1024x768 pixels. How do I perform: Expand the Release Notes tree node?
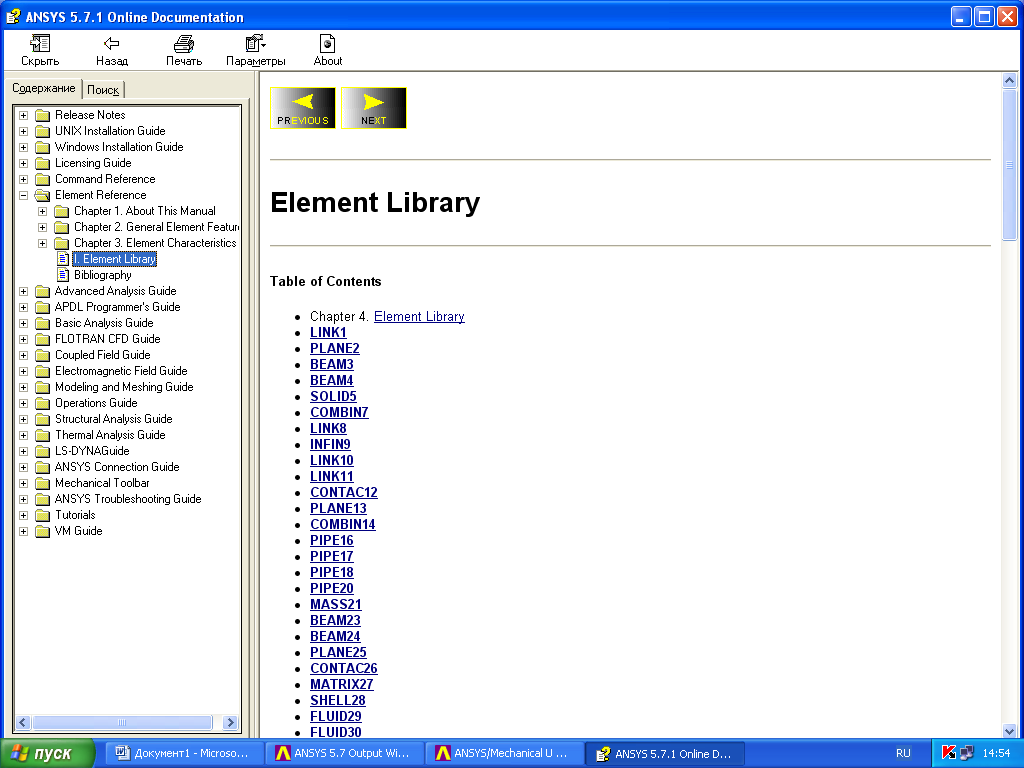pos(24,115)
